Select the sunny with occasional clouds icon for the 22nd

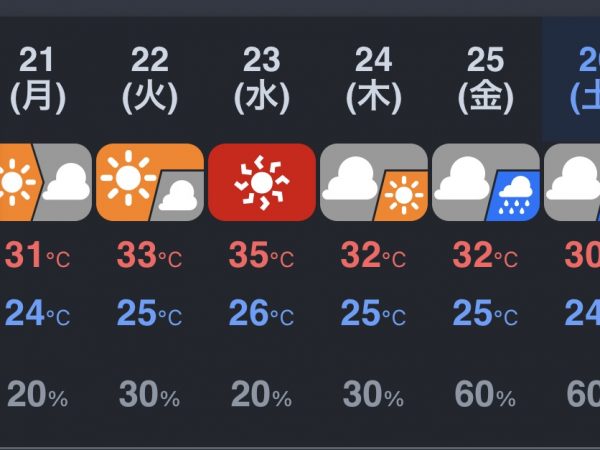click(150, 182)
